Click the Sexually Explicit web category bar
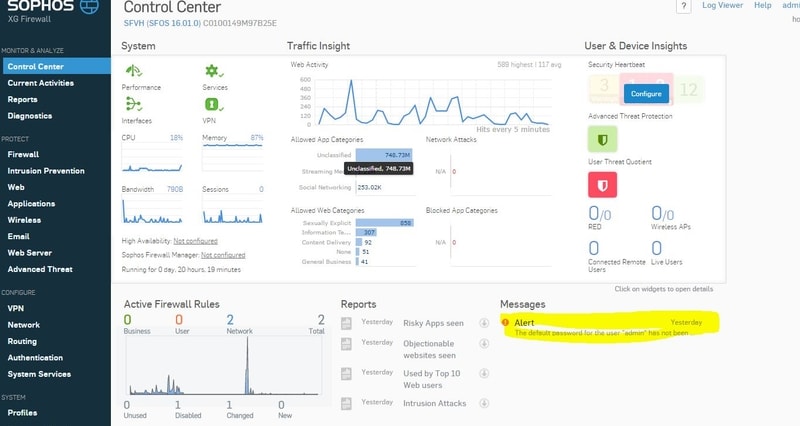Viewport: 800px width, 426px height. click(x=385, y=223)
